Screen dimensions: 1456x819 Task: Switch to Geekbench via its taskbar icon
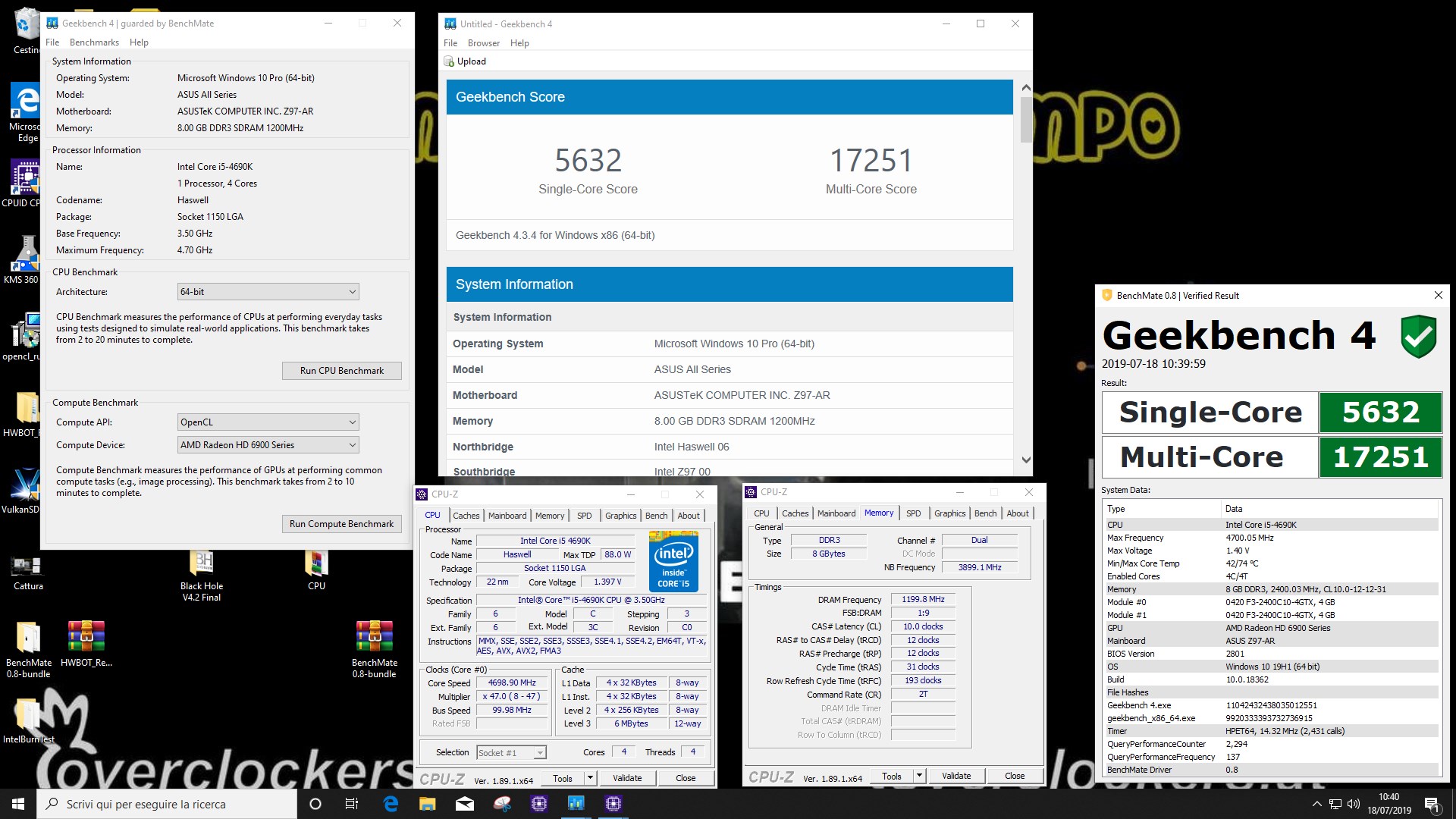click(576, 804)
